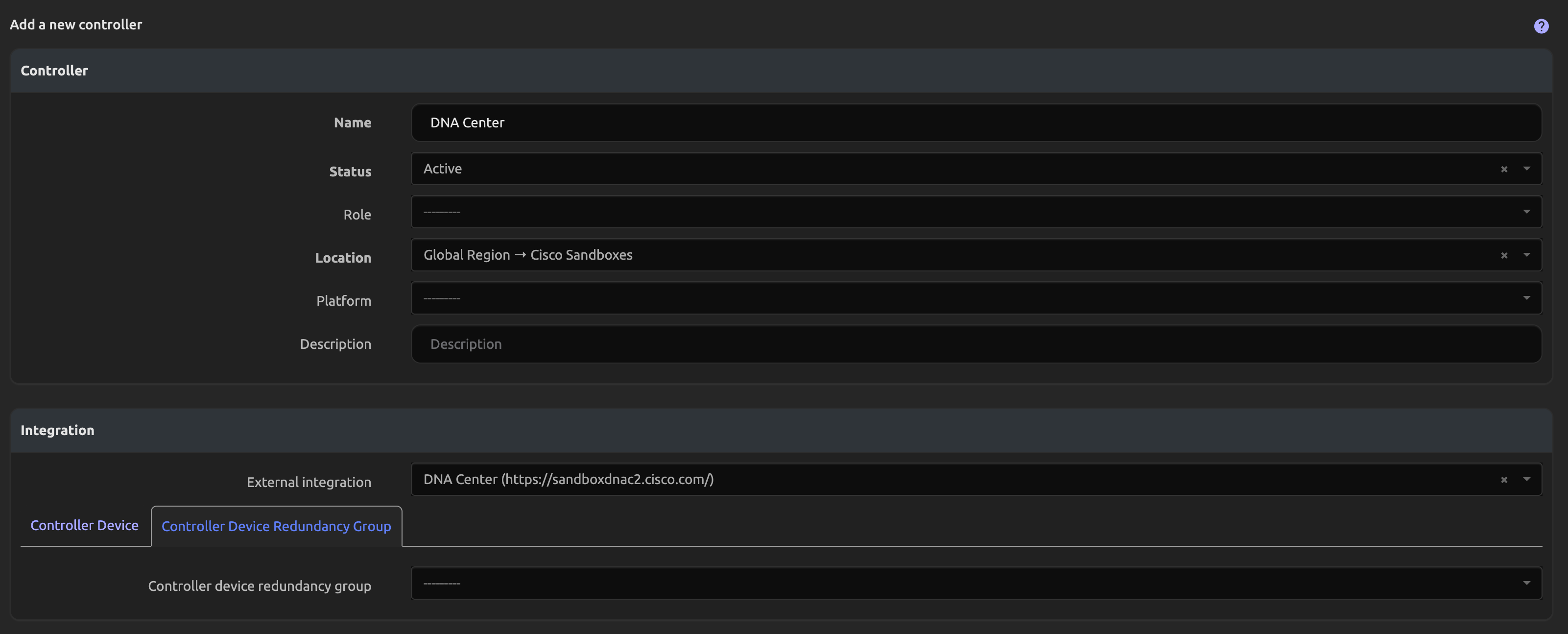
Task: Expand the Status dropdown arrow
Action: (1526, 169)
